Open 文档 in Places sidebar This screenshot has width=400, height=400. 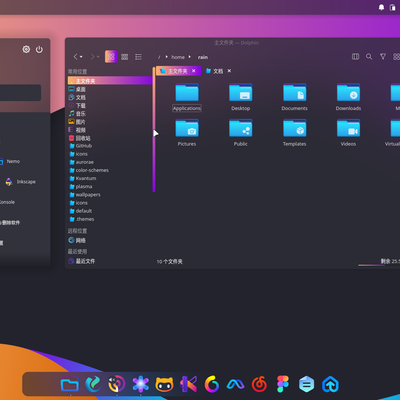pyautogui.click(x=110, y=97)
